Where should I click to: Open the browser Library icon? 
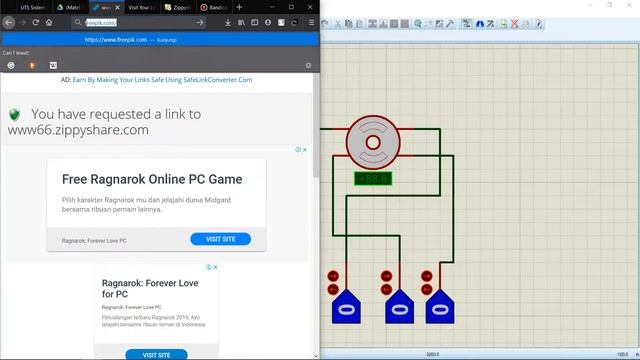241,22
